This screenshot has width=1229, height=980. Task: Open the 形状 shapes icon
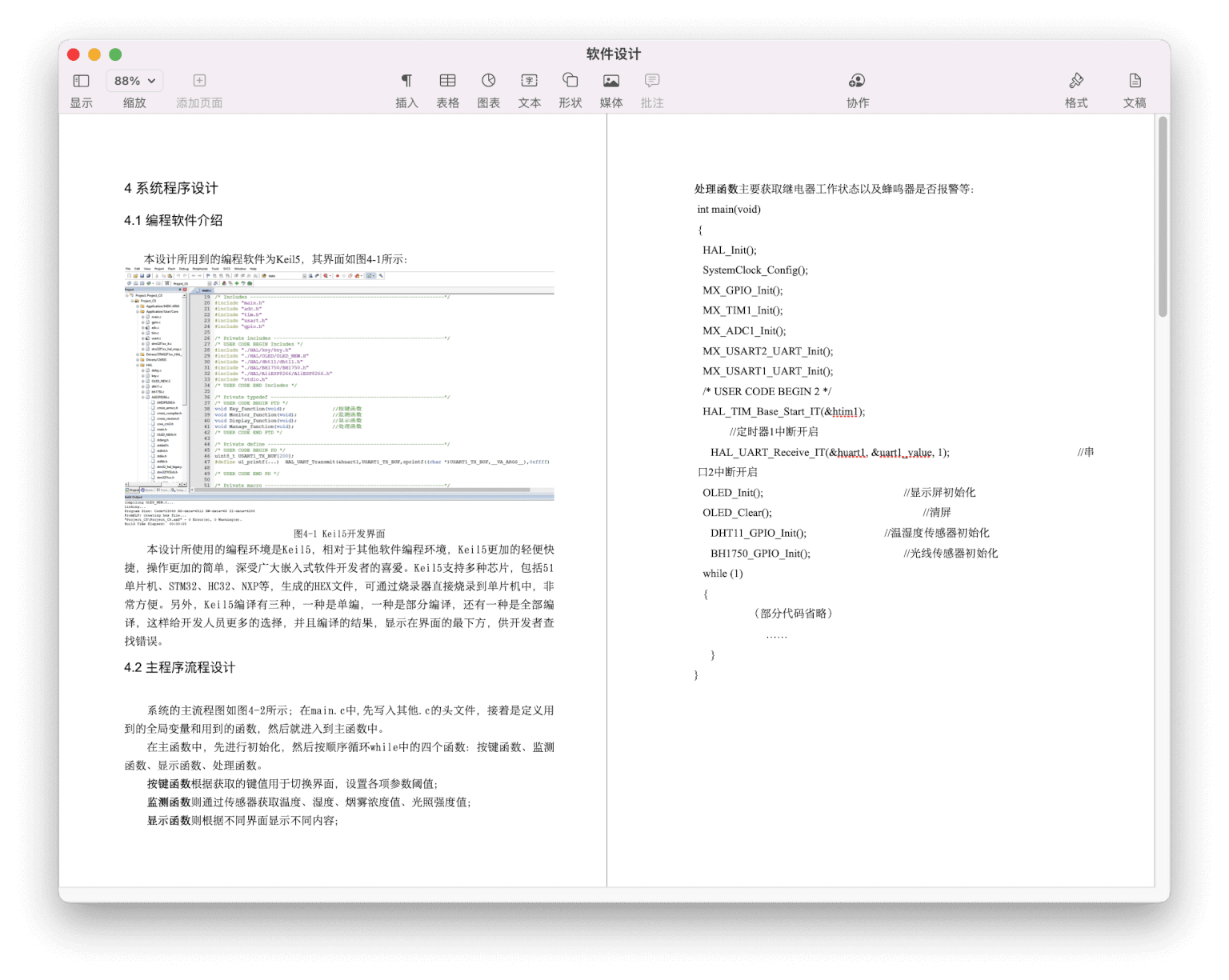(x=570, y=81)
